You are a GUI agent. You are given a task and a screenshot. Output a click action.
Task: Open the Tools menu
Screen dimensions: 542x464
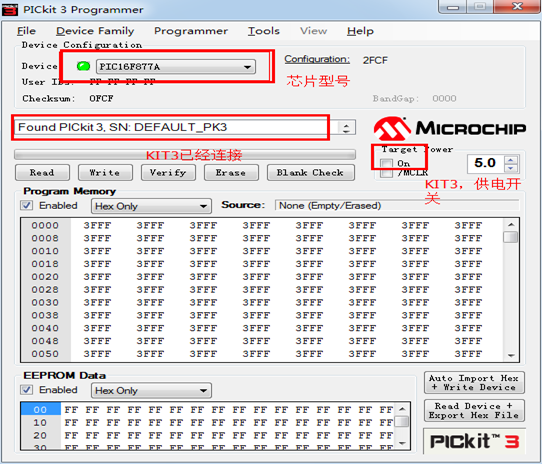coord(263,31)
